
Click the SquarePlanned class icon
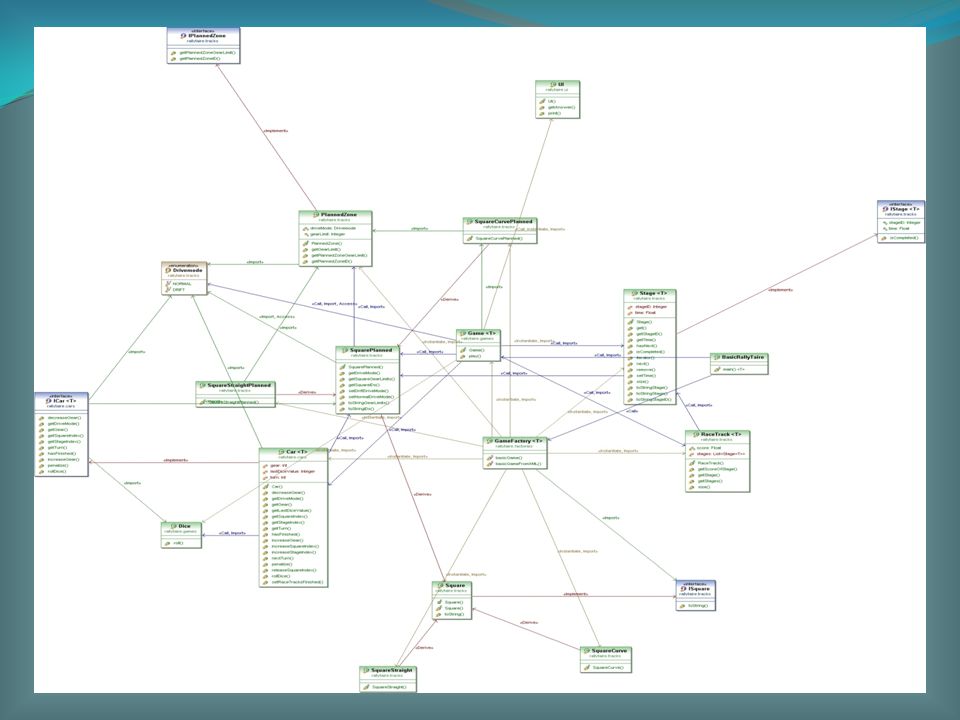(345, 350)
